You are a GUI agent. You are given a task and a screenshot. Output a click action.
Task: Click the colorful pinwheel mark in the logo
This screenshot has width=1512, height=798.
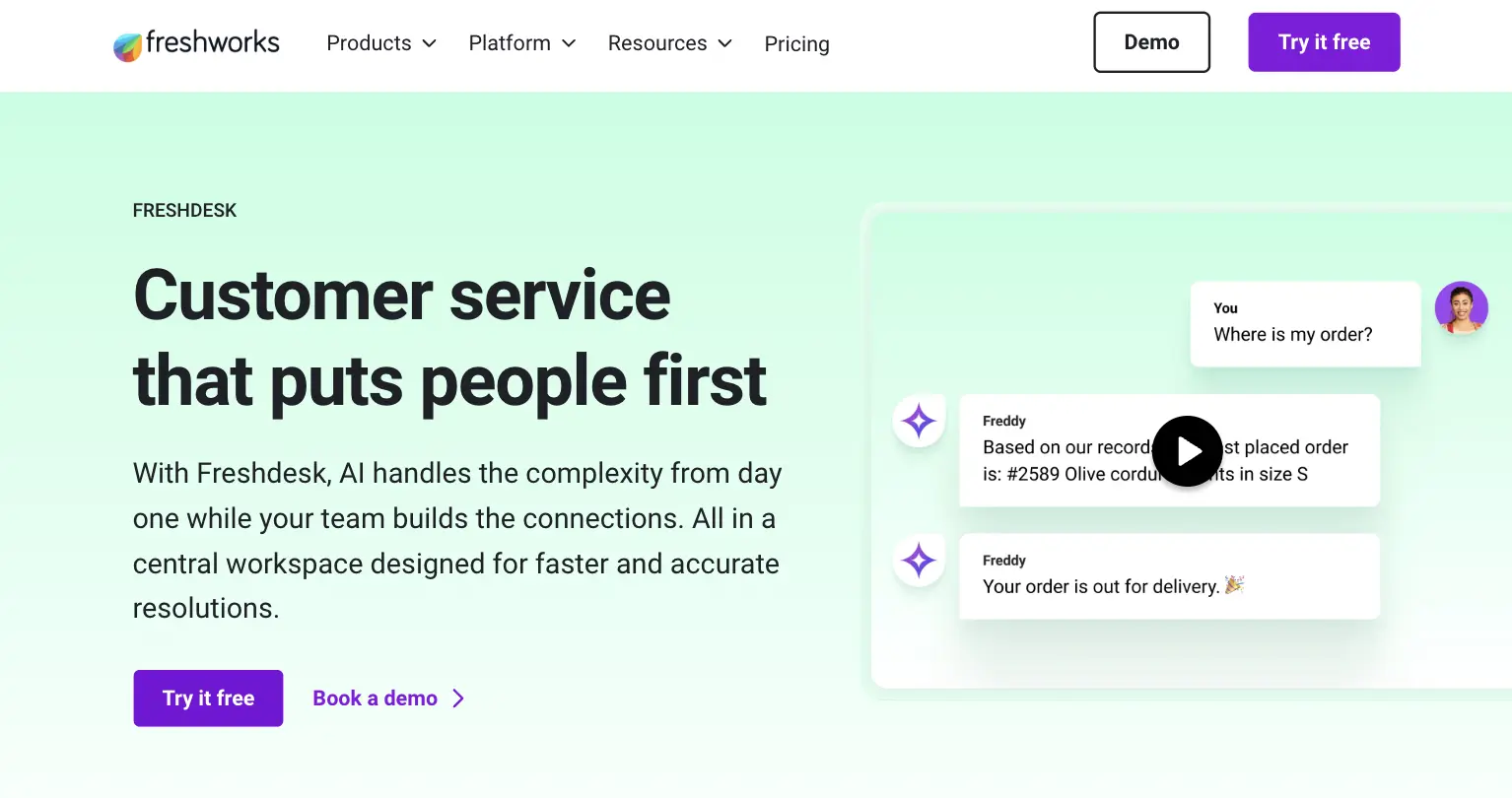pyautogui.click(x=127, y=44)
